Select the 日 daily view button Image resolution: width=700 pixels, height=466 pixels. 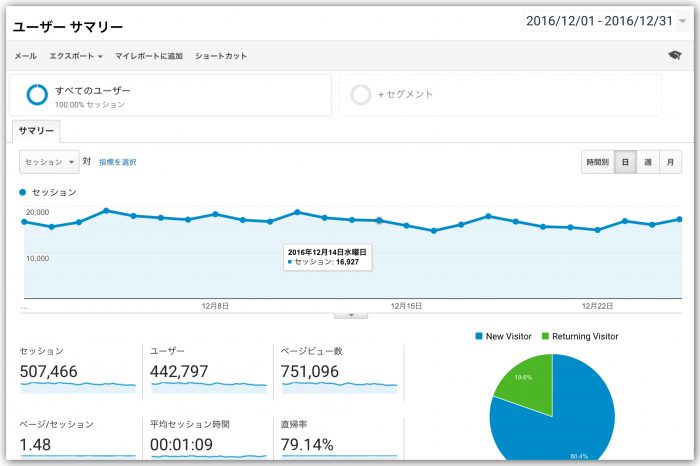tap(625, 162)
